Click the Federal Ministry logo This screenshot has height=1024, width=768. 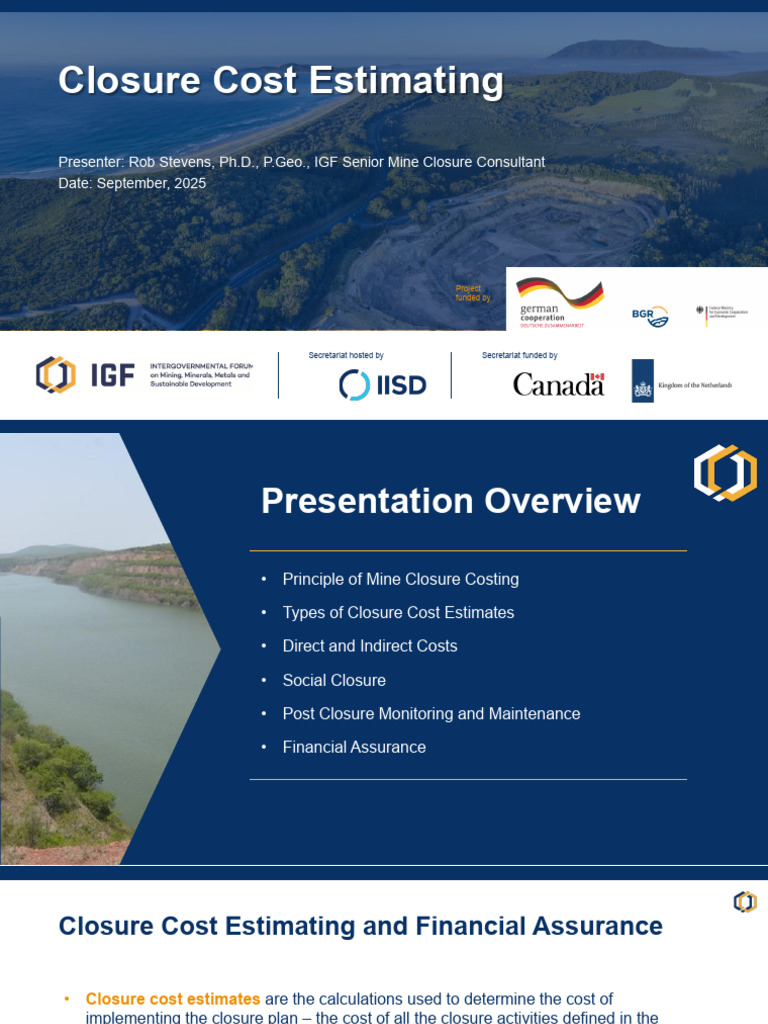pos(722,314)
